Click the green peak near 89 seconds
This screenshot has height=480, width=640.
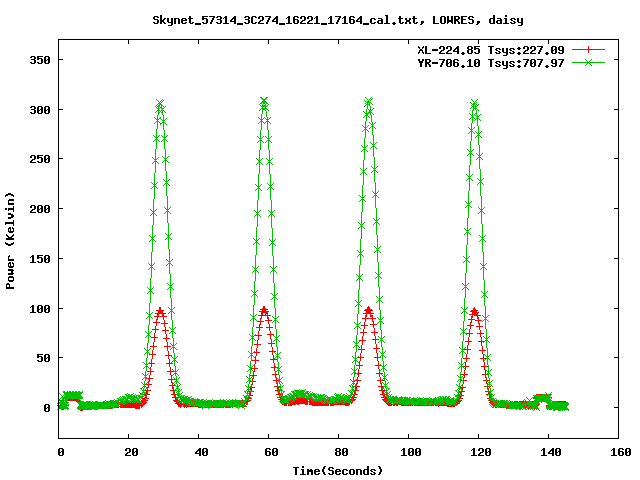tap(369, 101)
